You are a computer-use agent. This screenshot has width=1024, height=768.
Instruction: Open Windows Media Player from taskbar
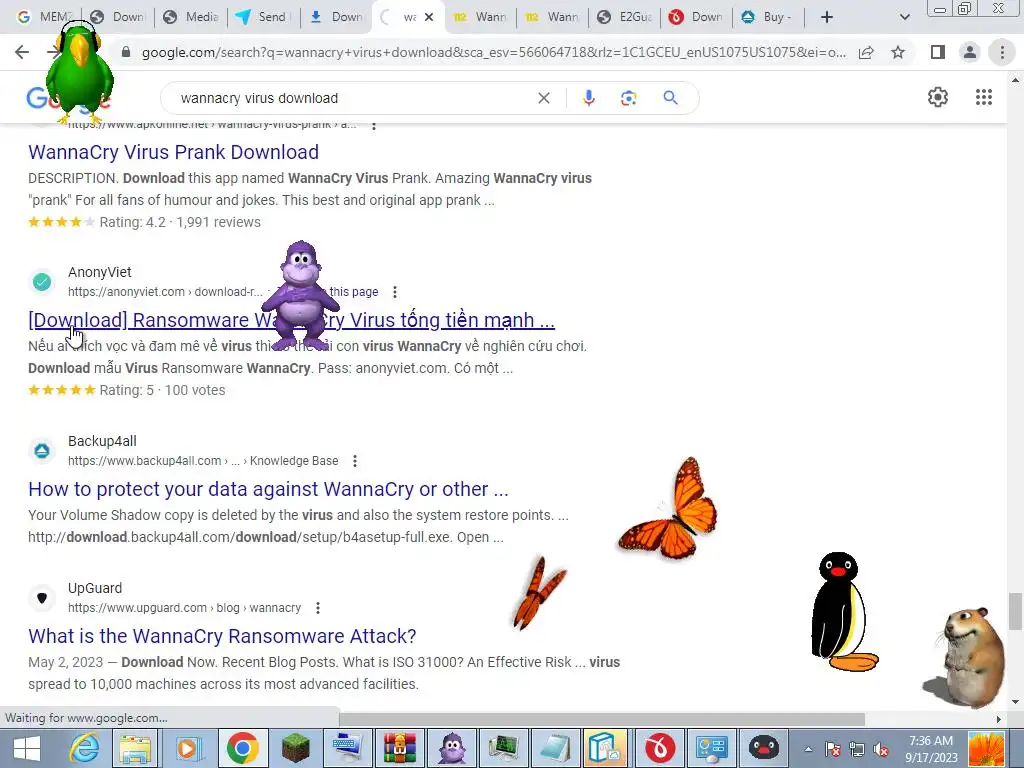click(x=189, y=748)
